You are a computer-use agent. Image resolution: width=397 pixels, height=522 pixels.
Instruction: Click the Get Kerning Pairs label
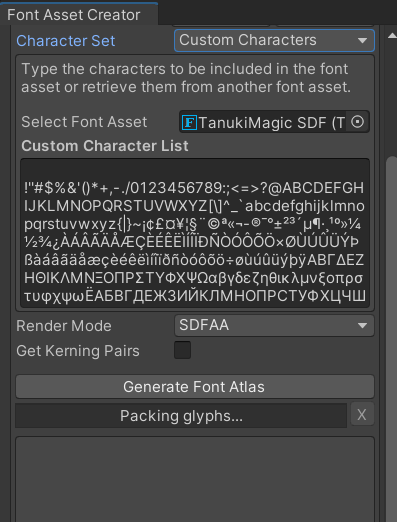(x=78, y=351)
